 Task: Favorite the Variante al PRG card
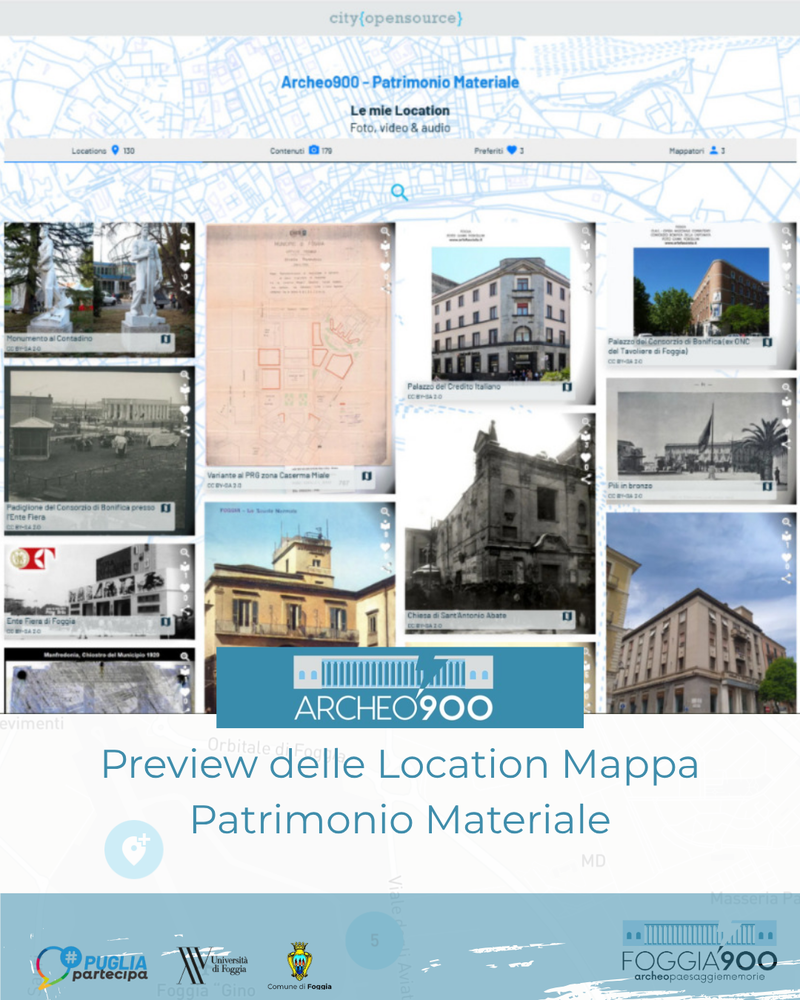[x=385, y=267]
